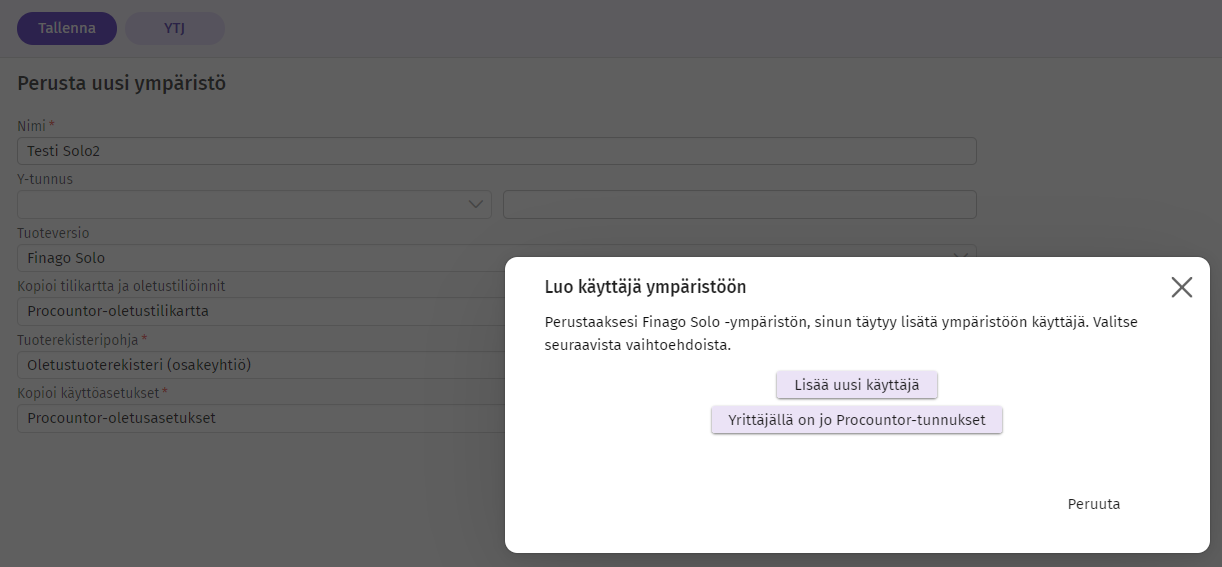Choose Yrittäjällä on jo Procountor-tunnukset
Viewport: 1222px width, 567px height.
tap(857, 420)
